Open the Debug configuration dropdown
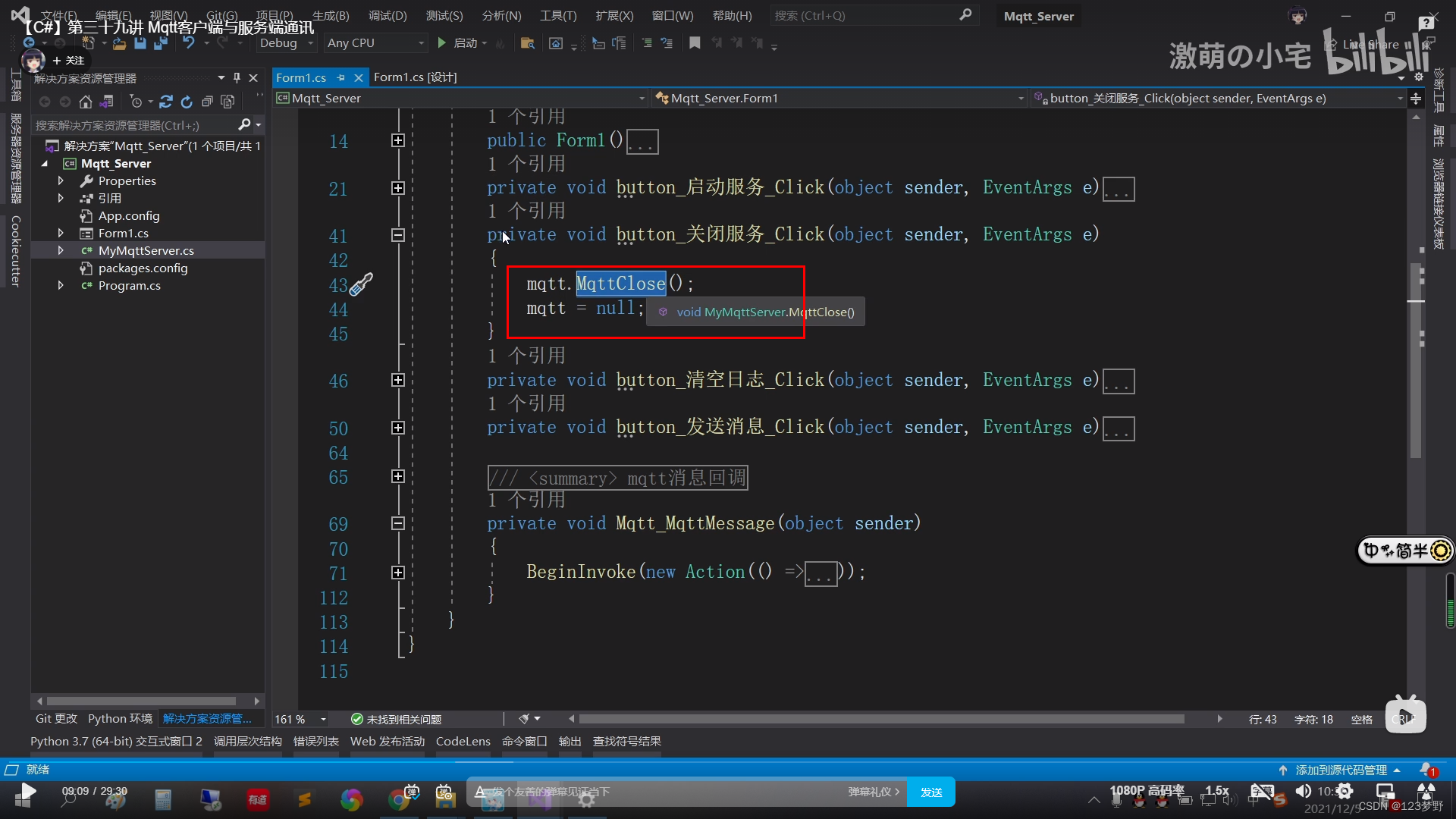1456x819 pixels. (310, 43)
